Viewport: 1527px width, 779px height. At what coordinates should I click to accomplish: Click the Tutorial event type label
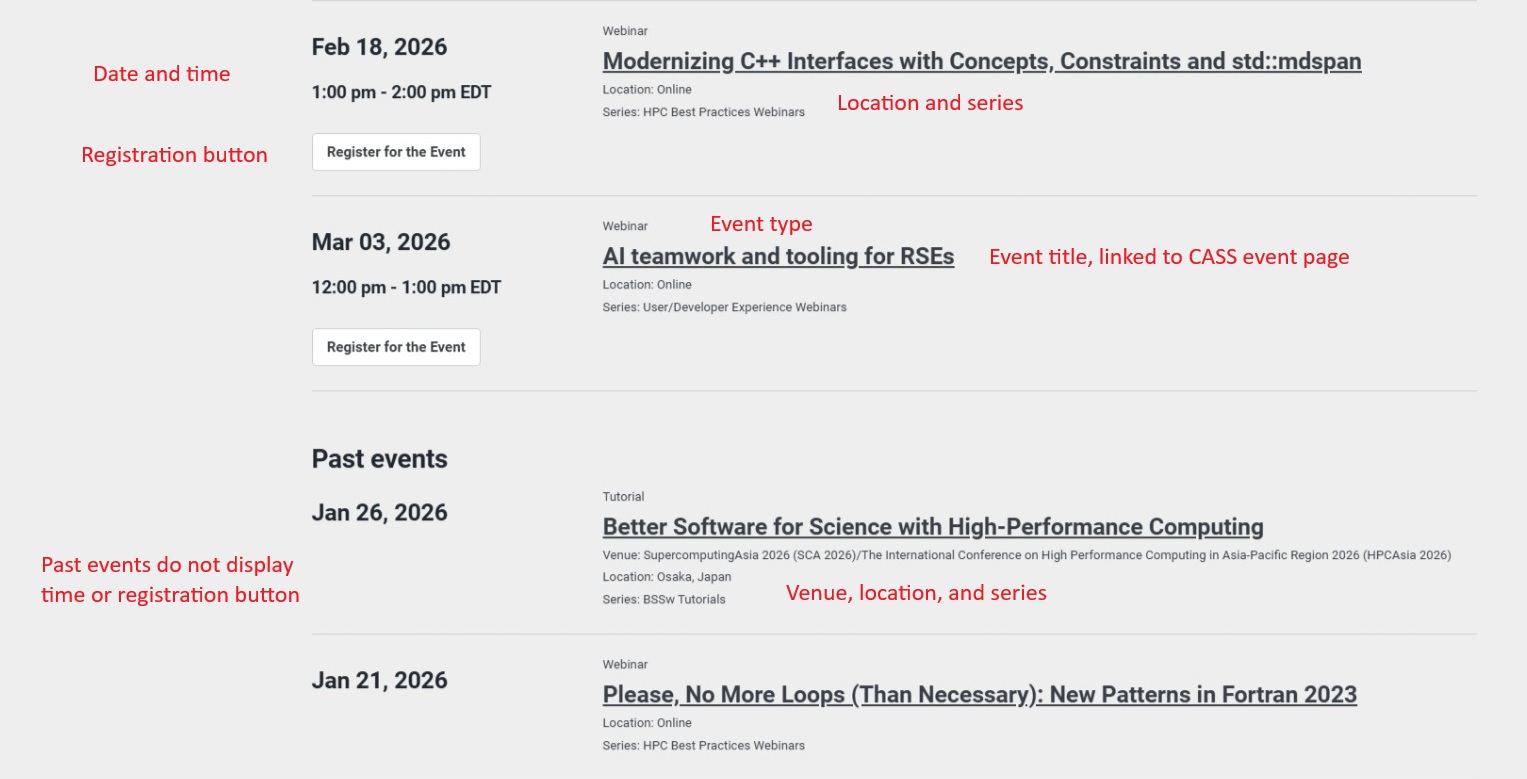click(x=623, y=496)
